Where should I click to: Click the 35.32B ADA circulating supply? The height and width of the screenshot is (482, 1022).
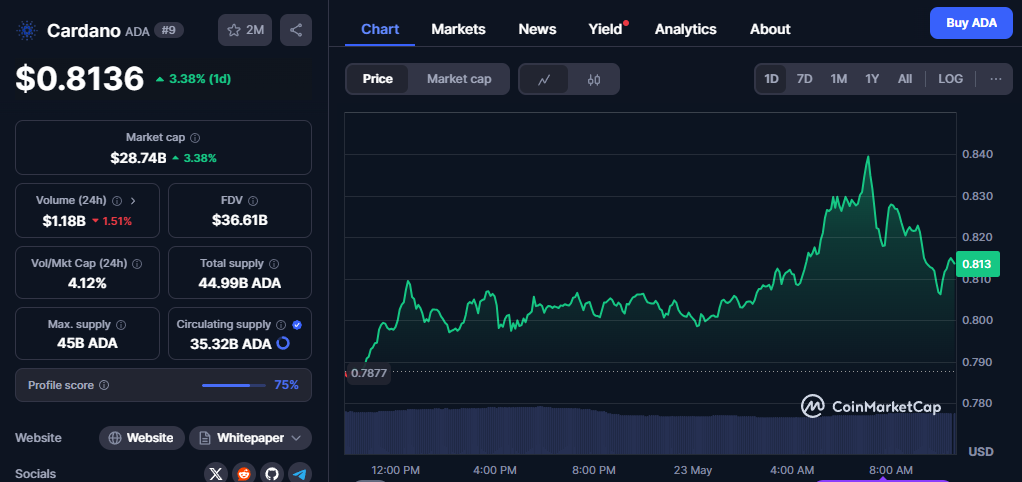click(231, 343)
